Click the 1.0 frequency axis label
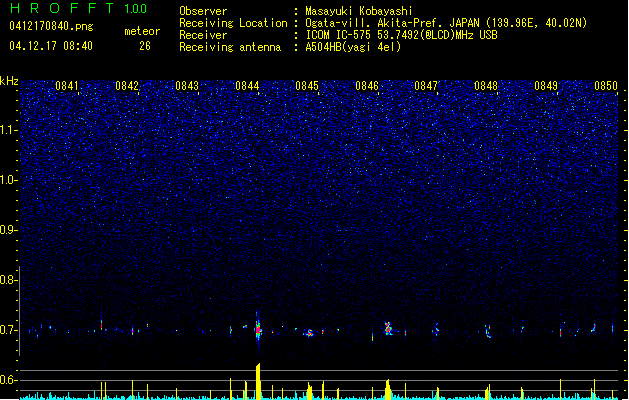 pos(9,180)
